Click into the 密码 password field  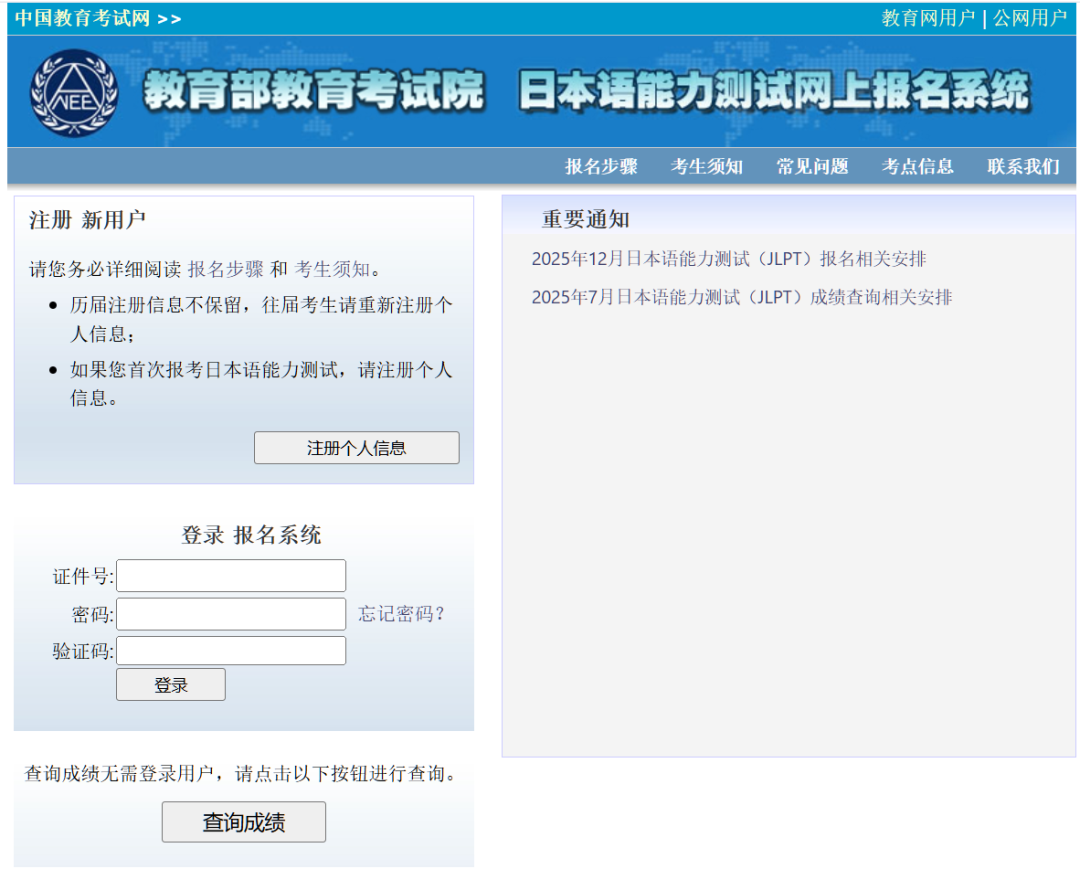click(231, 614)
